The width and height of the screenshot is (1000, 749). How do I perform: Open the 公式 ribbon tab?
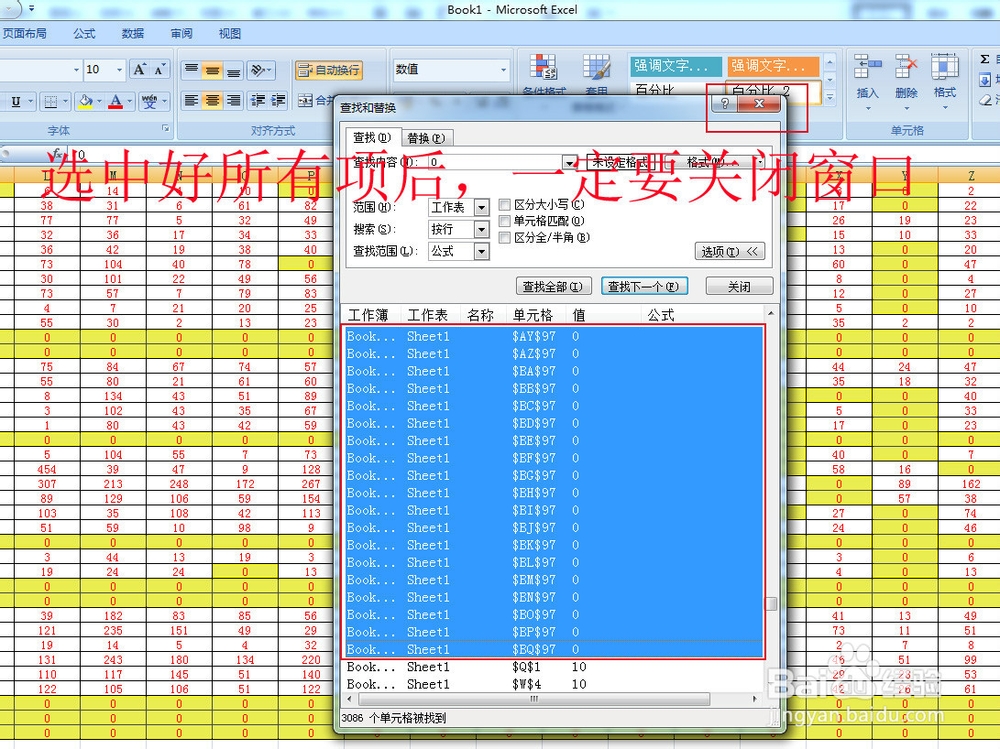tap(84, 33)
